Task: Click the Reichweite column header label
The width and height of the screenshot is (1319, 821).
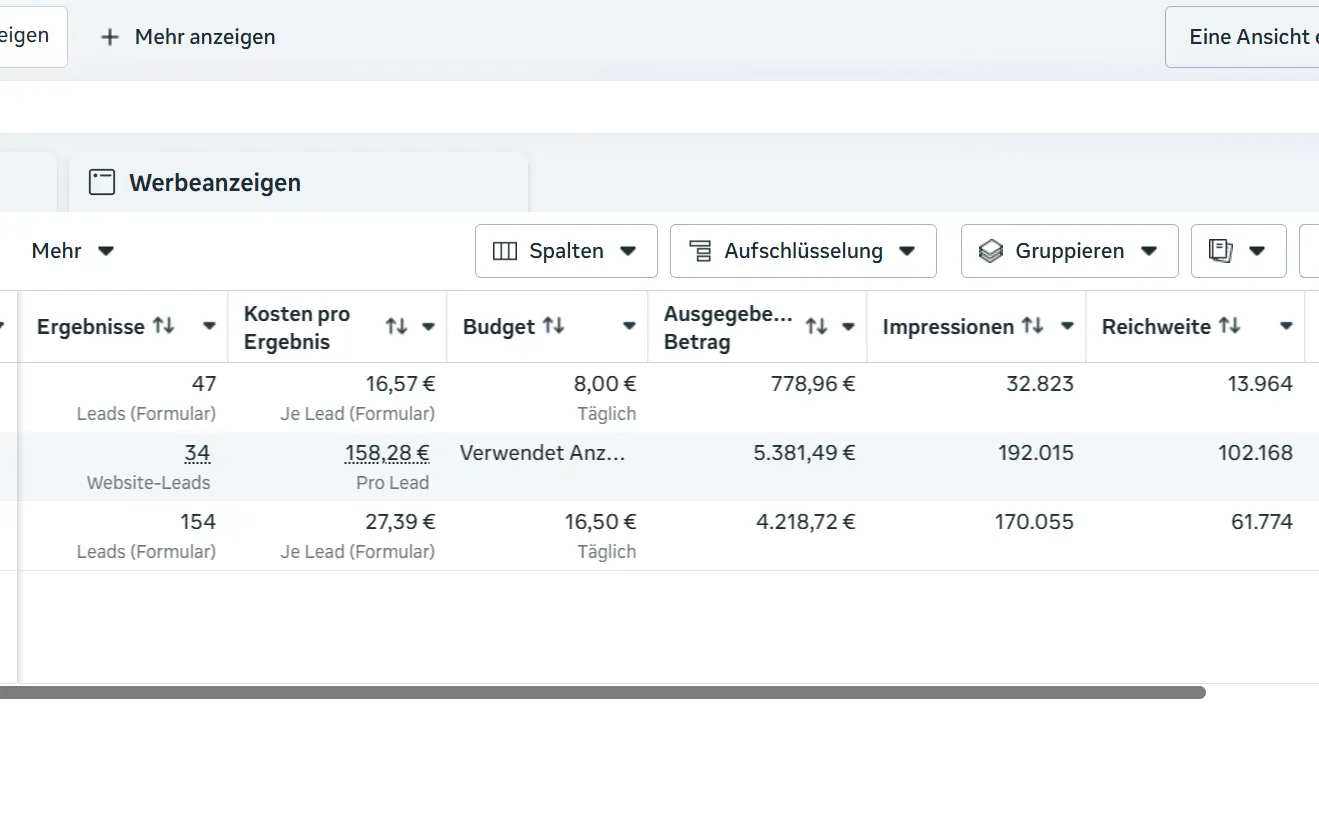Action: pyautogui.click(x=1156, y=327)
